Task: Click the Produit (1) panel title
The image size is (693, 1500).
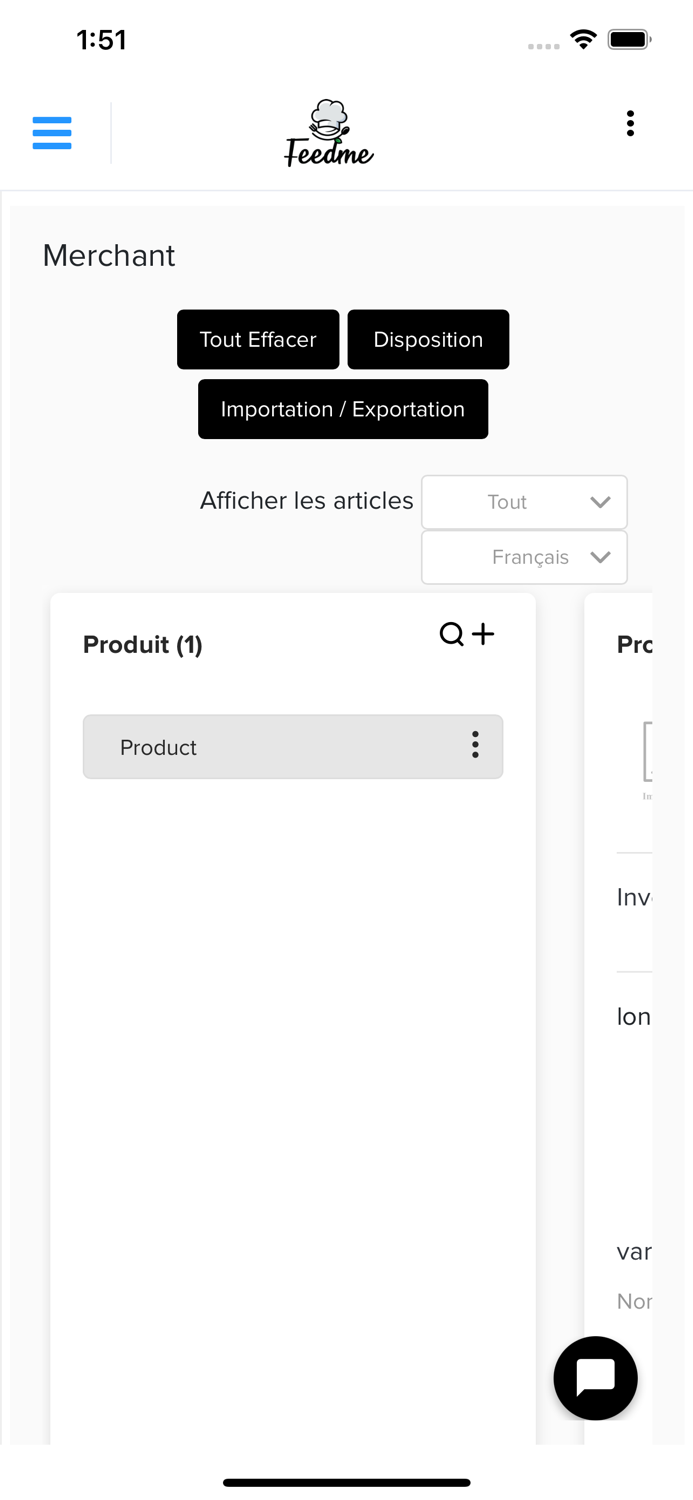Action: [x=143, y=645]
